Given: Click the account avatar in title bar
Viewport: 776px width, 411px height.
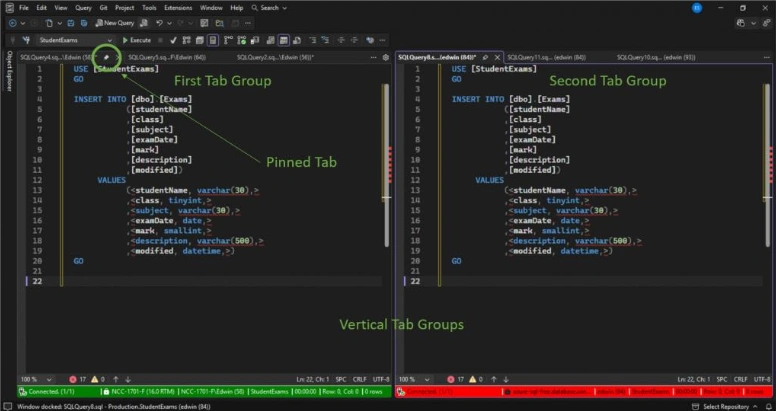Looking at the screenshot, I should (x=697, y=8).
